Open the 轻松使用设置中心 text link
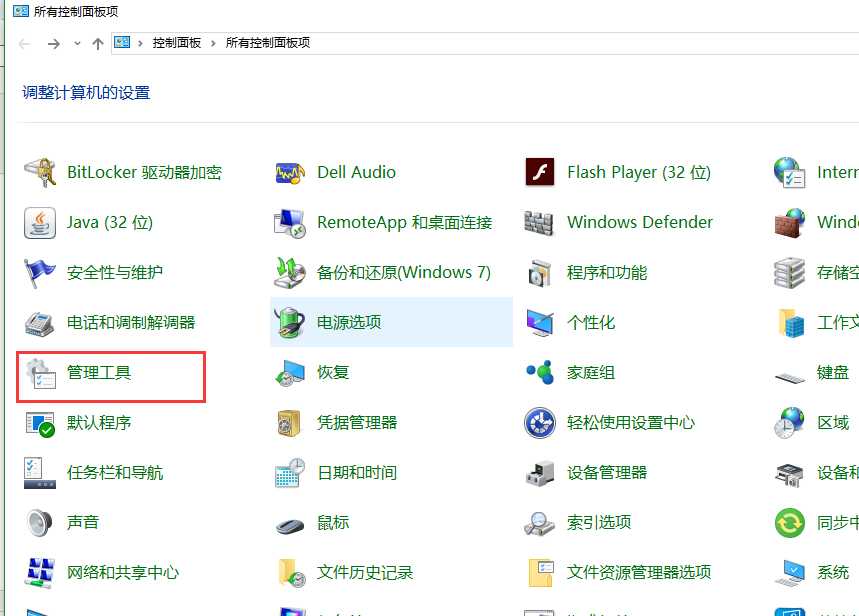859x616 pixels. pyautogui.click(x=631, y=423)
